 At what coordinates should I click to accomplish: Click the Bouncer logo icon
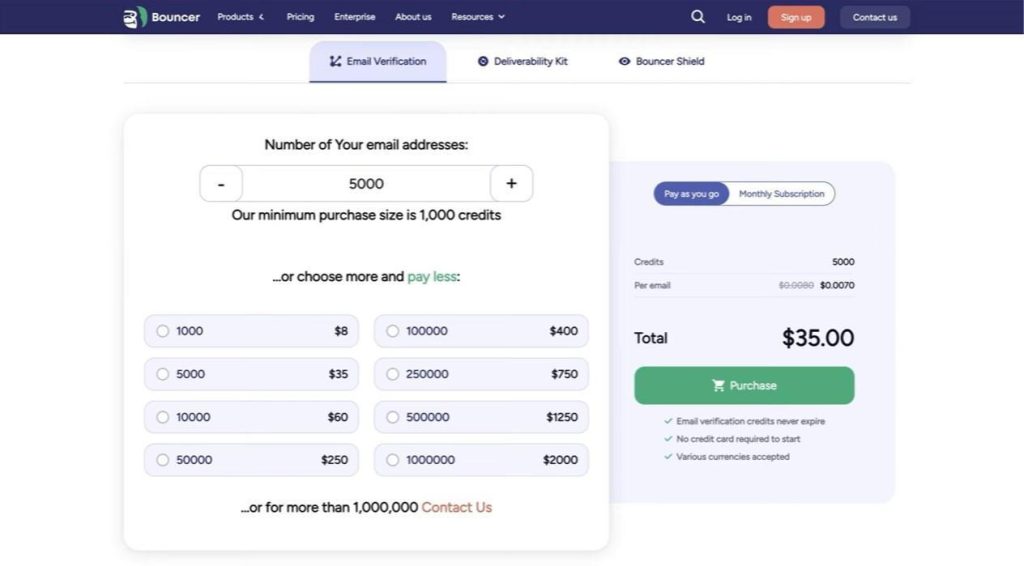click(x=135, y=17)
